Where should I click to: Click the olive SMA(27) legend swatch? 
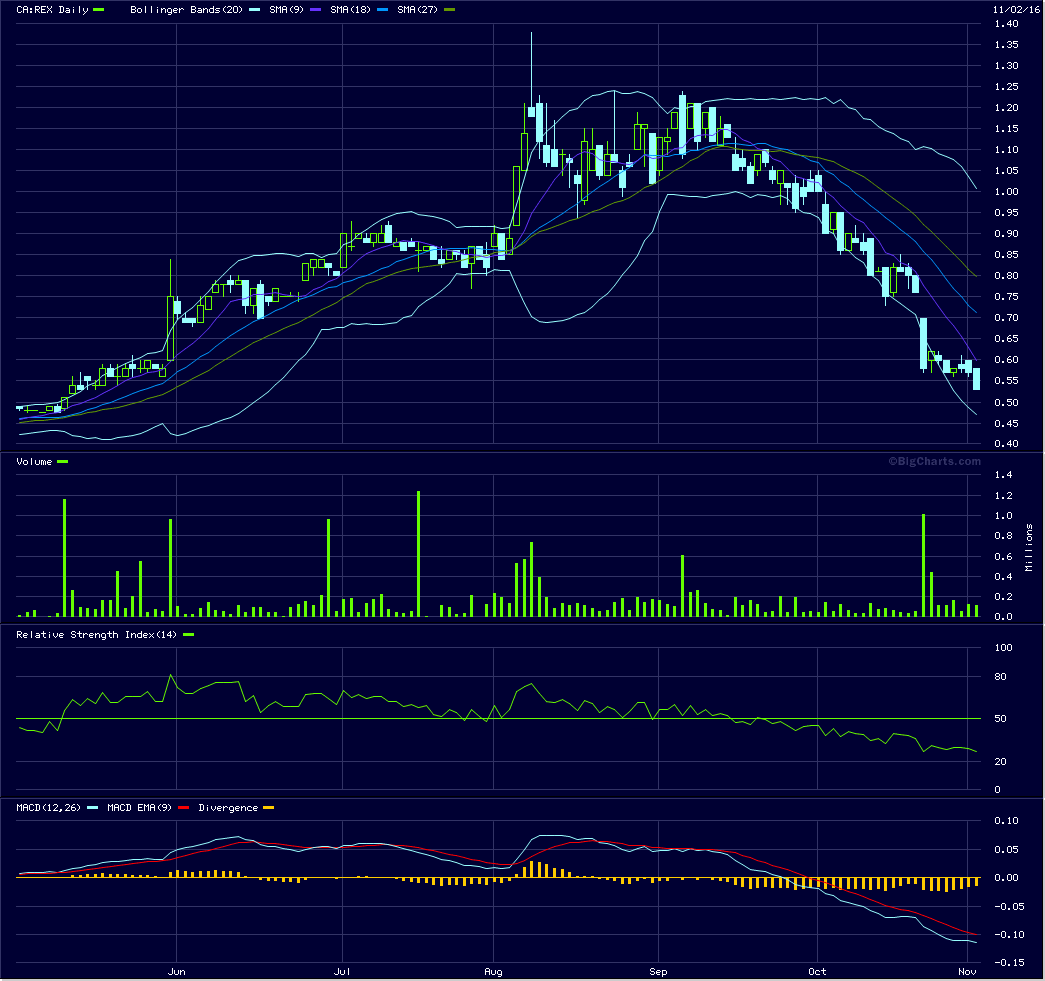[450, 10]
